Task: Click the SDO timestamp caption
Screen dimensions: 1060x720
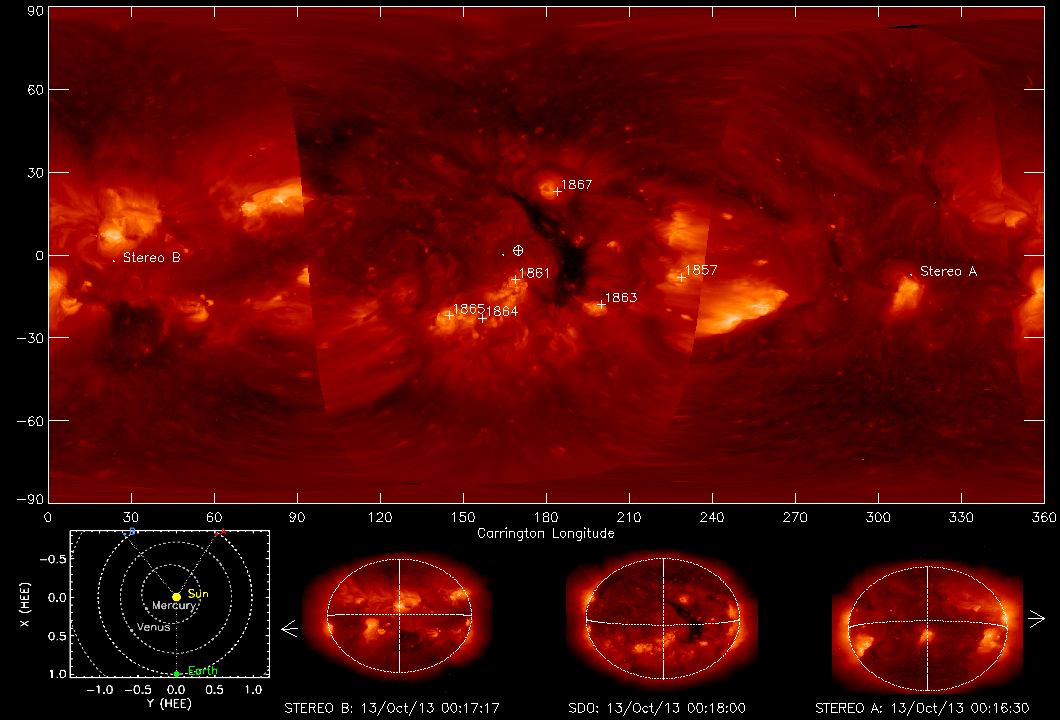Action: (x=663, y=708)
